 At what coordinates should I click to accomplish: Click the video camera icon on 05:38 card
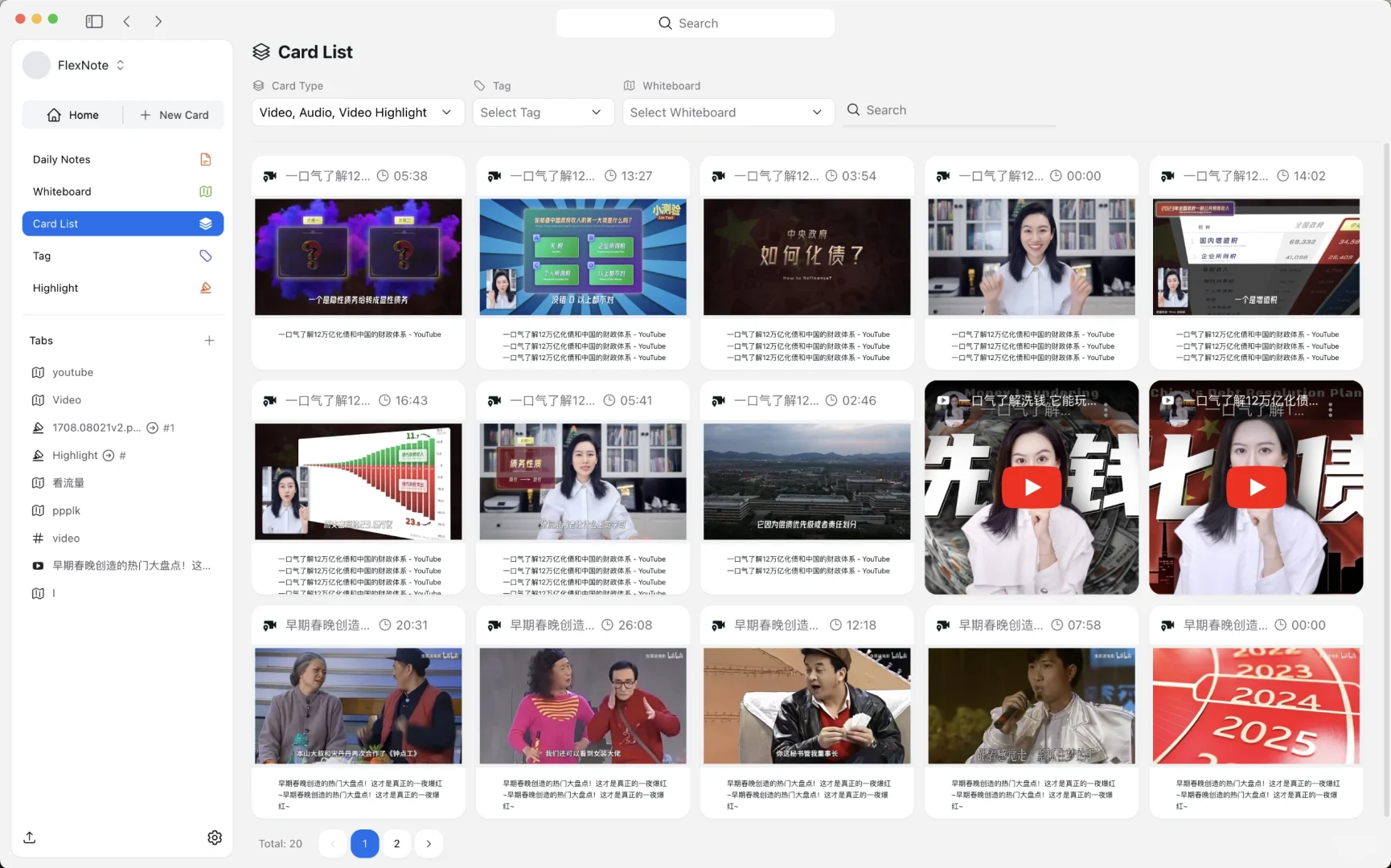270,176
